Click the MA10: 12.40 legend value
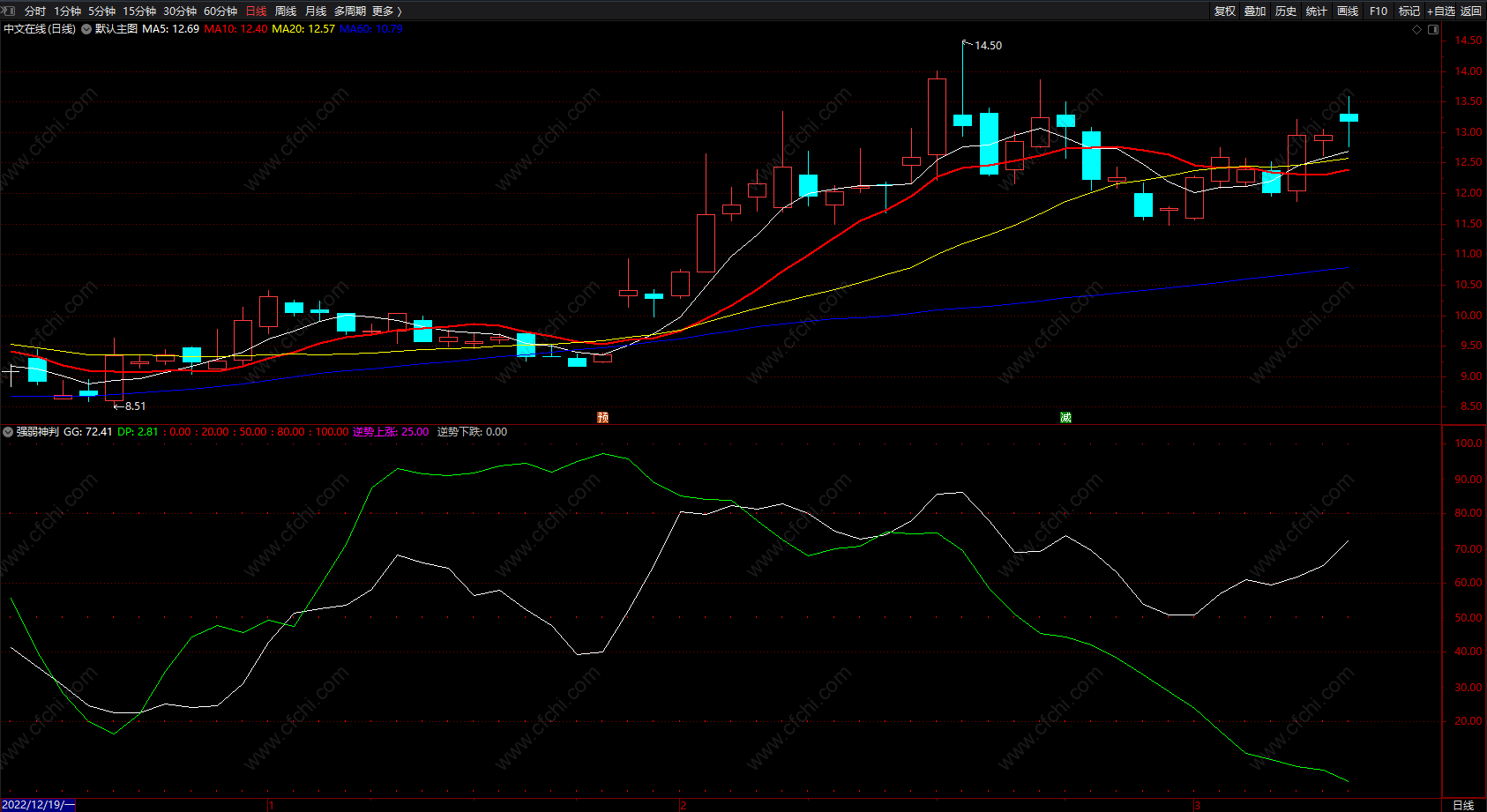The image size is (1487, 812). tap(235, 29)
